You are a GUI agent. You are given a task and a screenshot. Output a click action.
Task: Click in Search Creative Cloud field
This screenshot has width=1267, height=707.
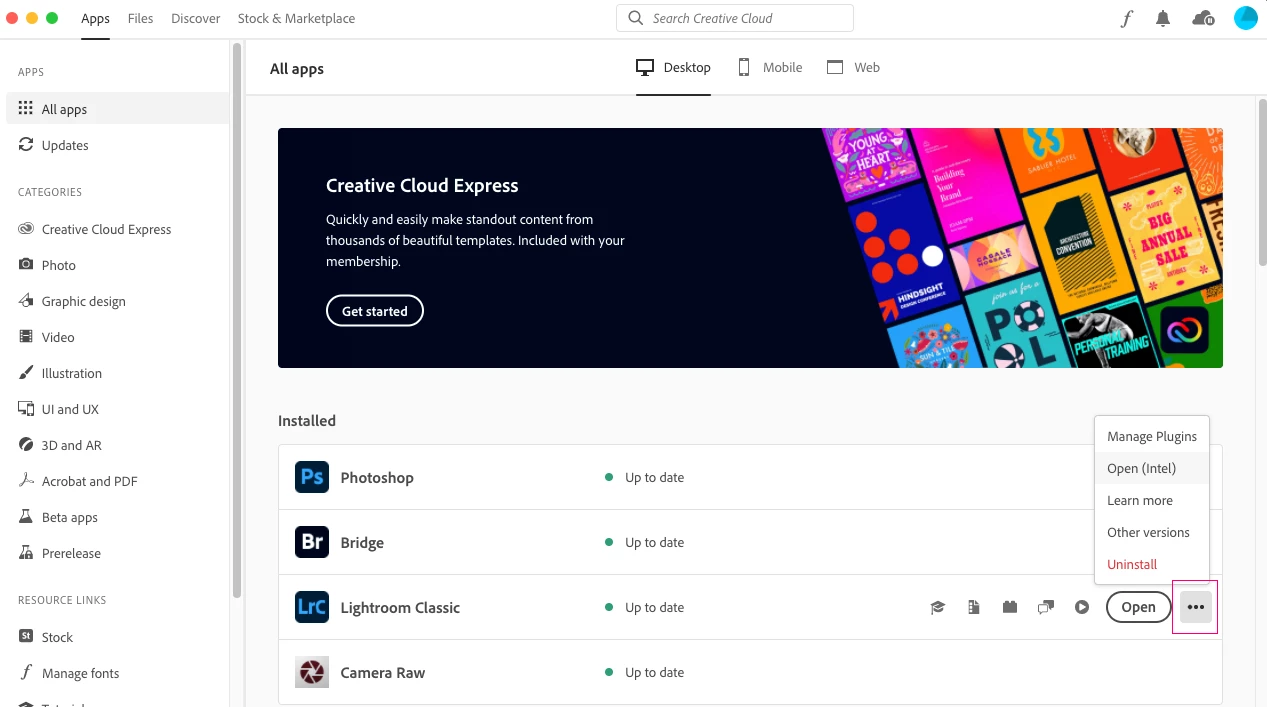pyautogui.click(x=735, y=18)
